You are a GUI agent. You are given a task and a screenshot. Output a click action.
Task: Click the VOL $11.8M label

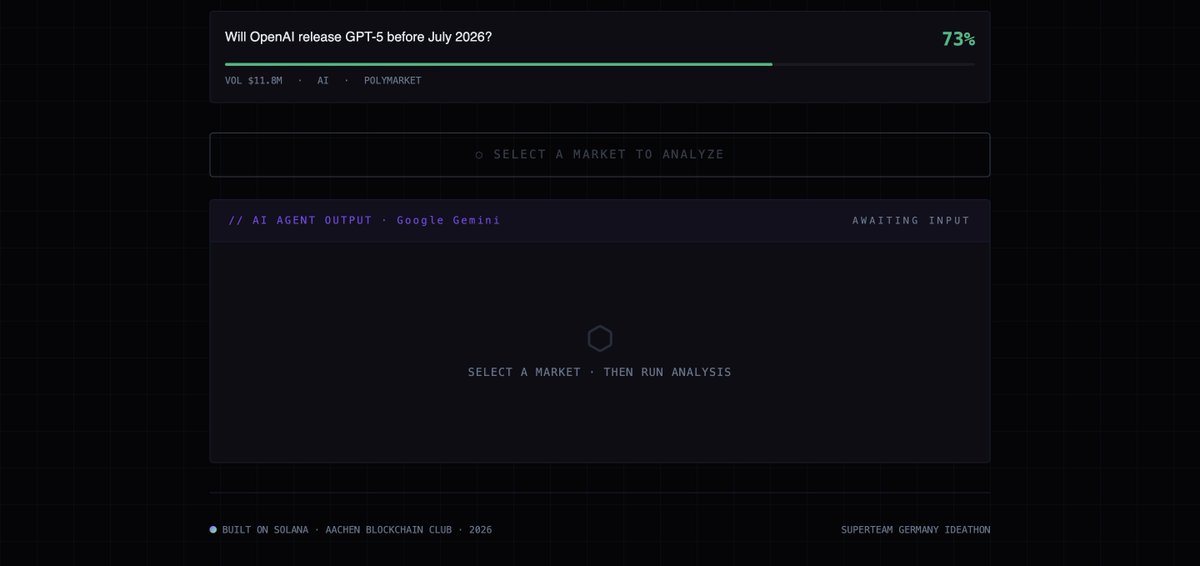[254, 80]
